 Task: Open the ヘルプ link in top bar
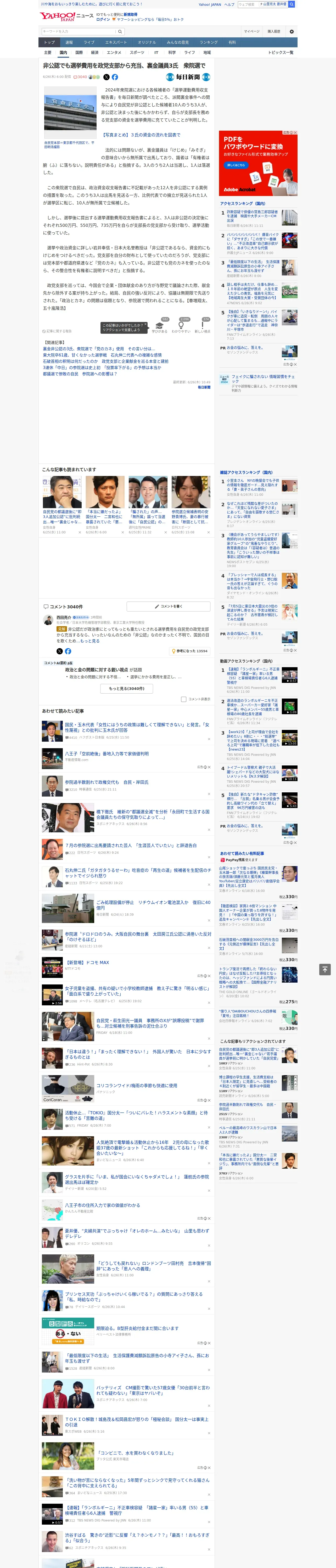pyautogui.click(x=229, y=4)
